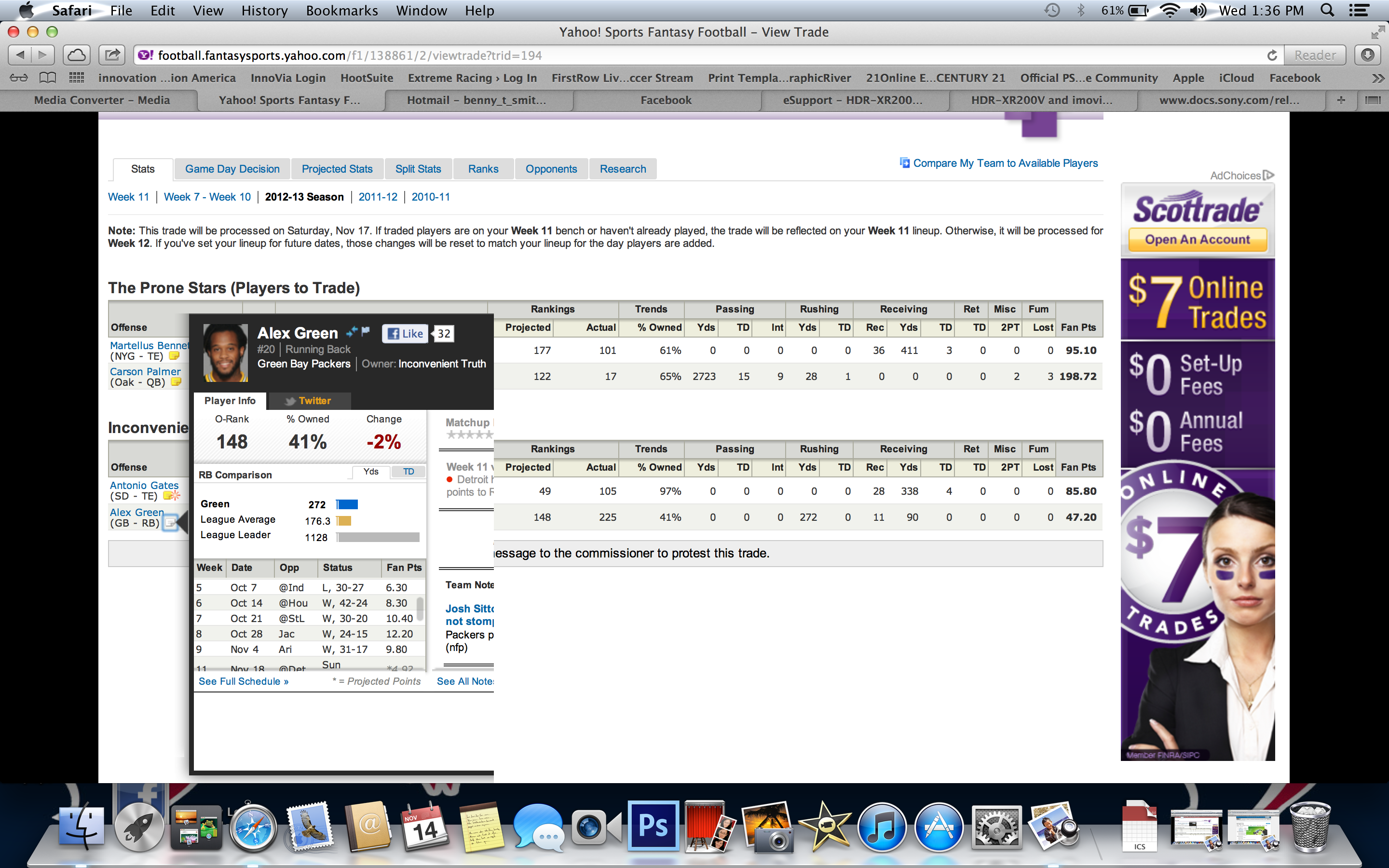The height and width of the screenshot is (868, 1389).
Task: Click the Week 11 stats link
Action: click(129, 197)
